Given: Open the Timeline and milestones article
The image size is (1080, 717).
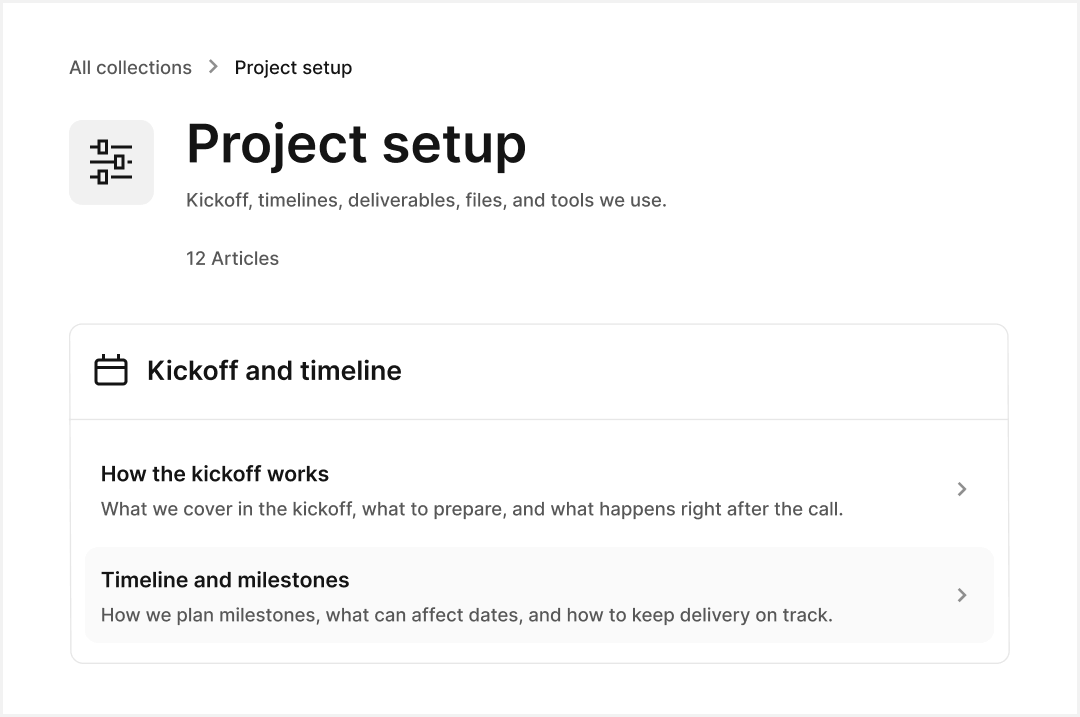Looking at the screenshot, I should point(225,580).
